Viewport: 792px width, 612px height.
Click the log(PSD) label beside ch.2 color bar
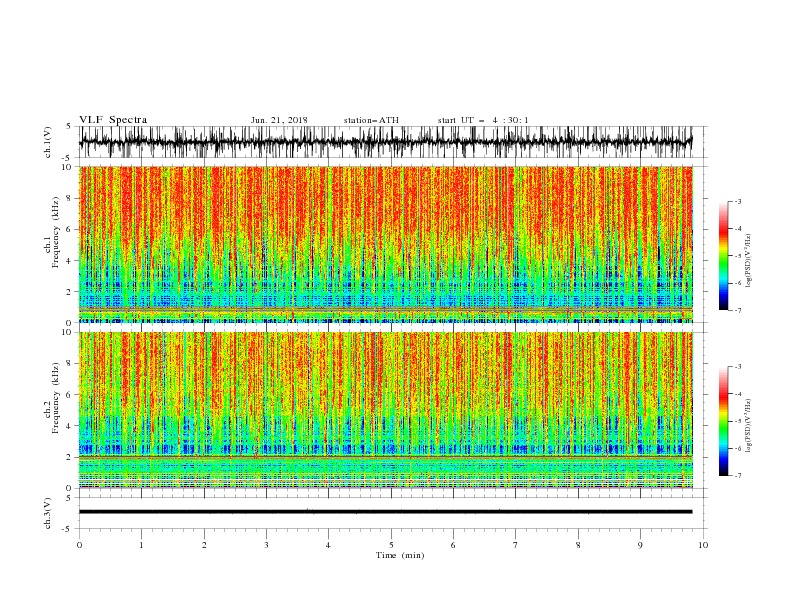(748, 425)
